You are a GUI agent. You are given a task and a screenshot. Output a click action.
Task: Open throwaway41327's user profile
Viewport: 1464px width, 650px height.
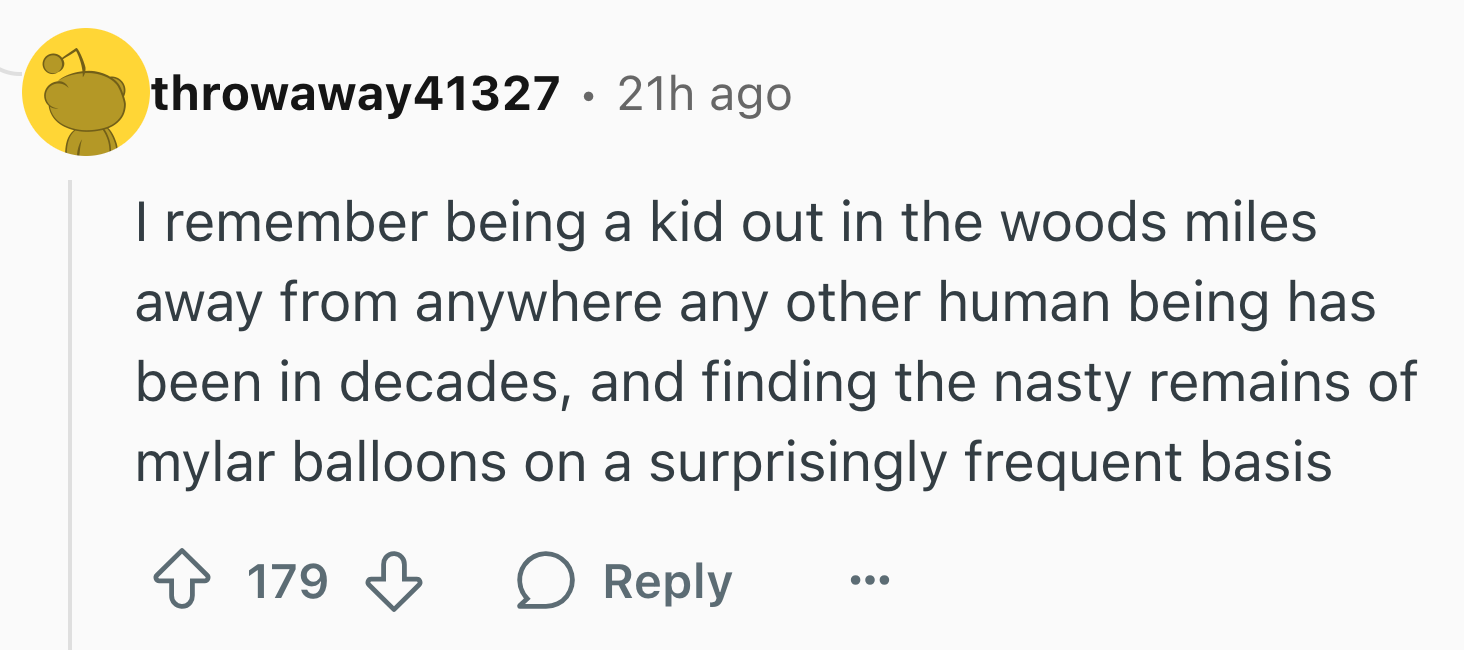tap(355, 94)
